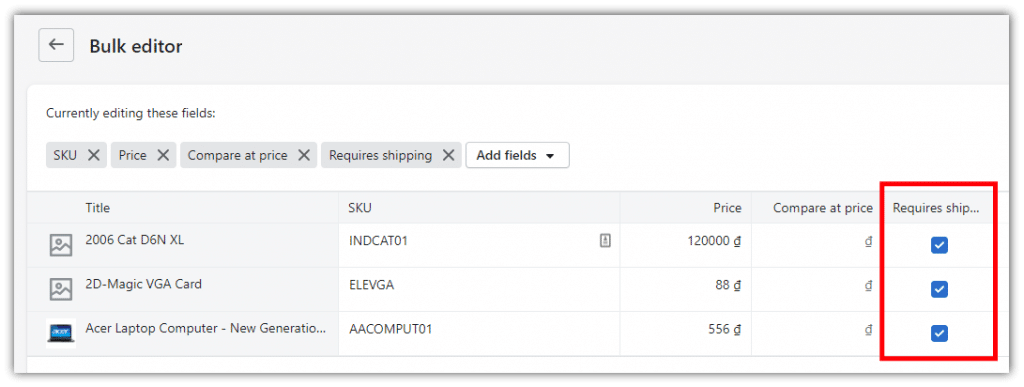Click the Acer Laptop product thumbnail
This screenshot has width=1024, height=387.
pyautogui.click(x=61, y=333)
